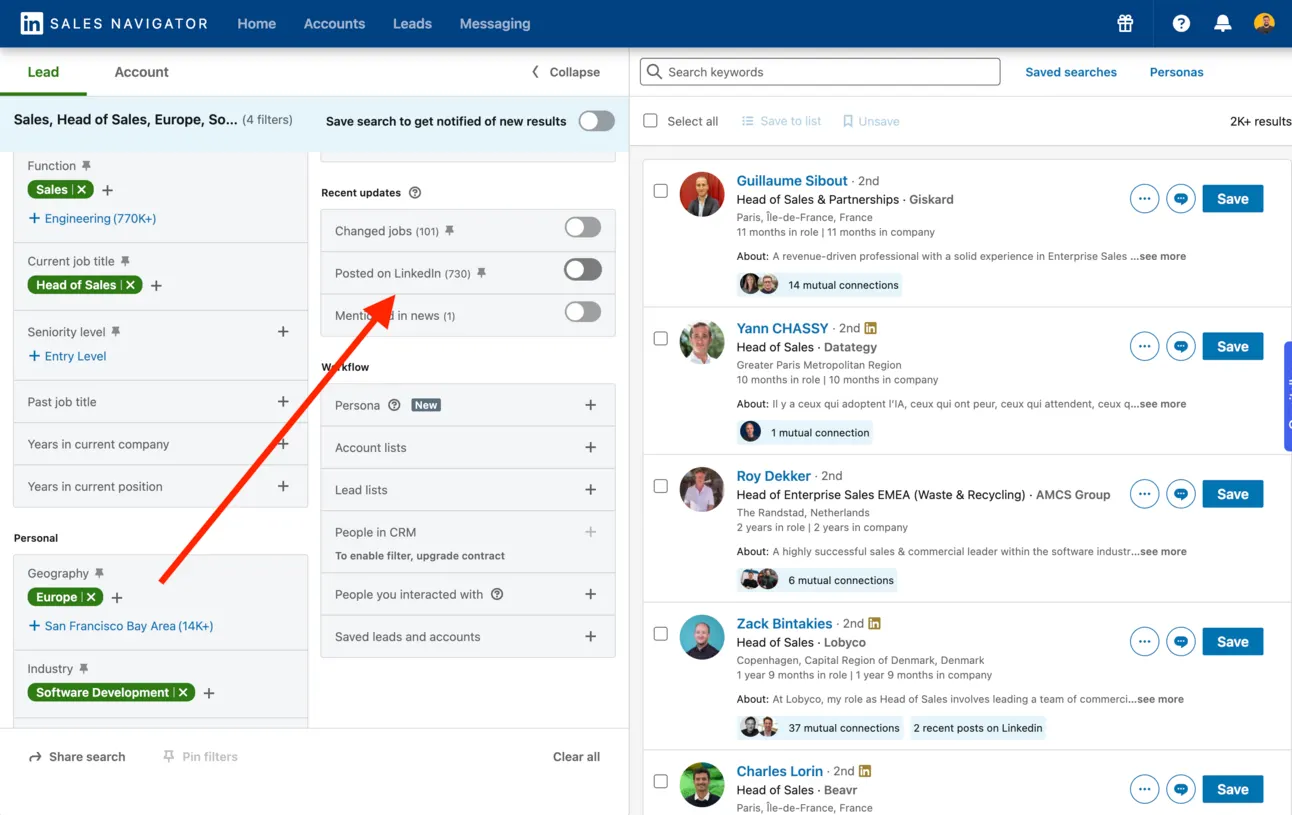
Task: Expand the Seniority level filter
Action: [283, 331]
